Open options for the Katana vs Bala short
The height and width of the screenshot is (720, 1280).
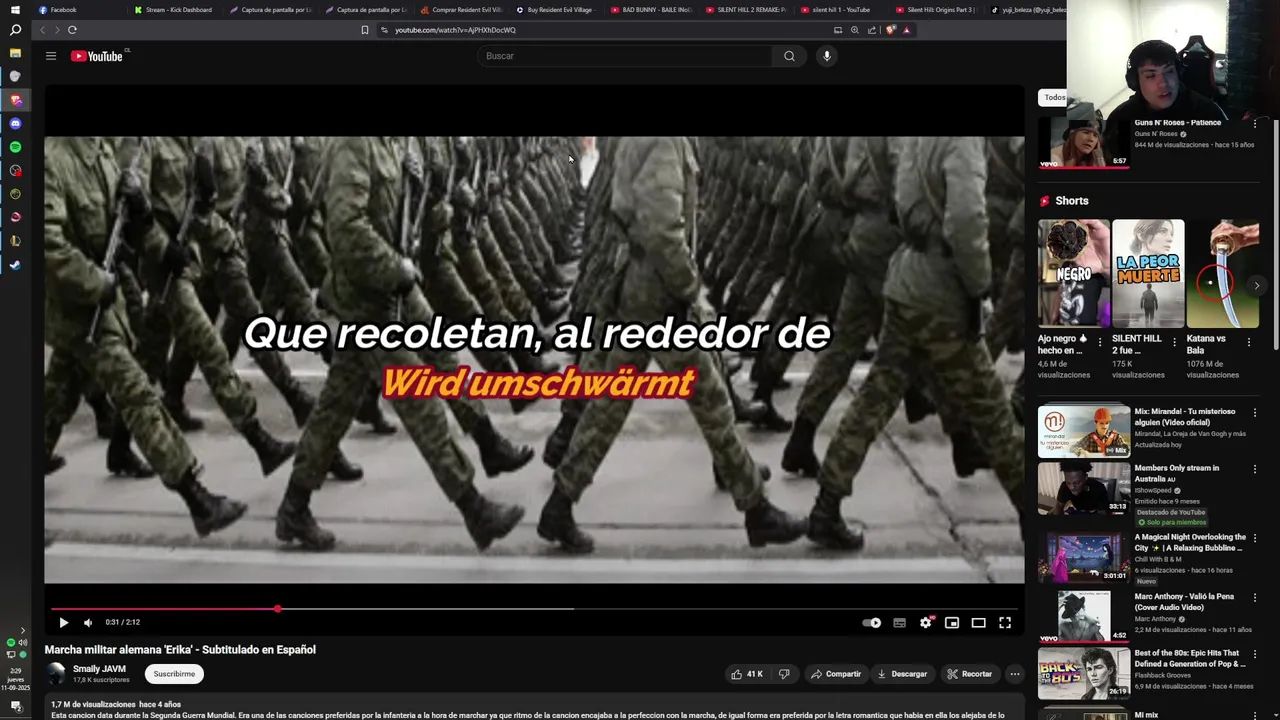pos(1248,342)
